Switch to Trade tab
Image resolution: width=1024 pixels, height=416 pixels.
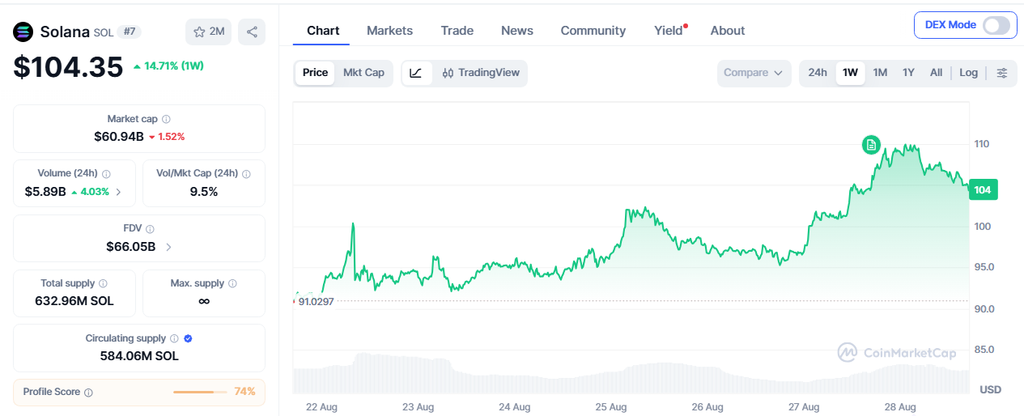457,31
